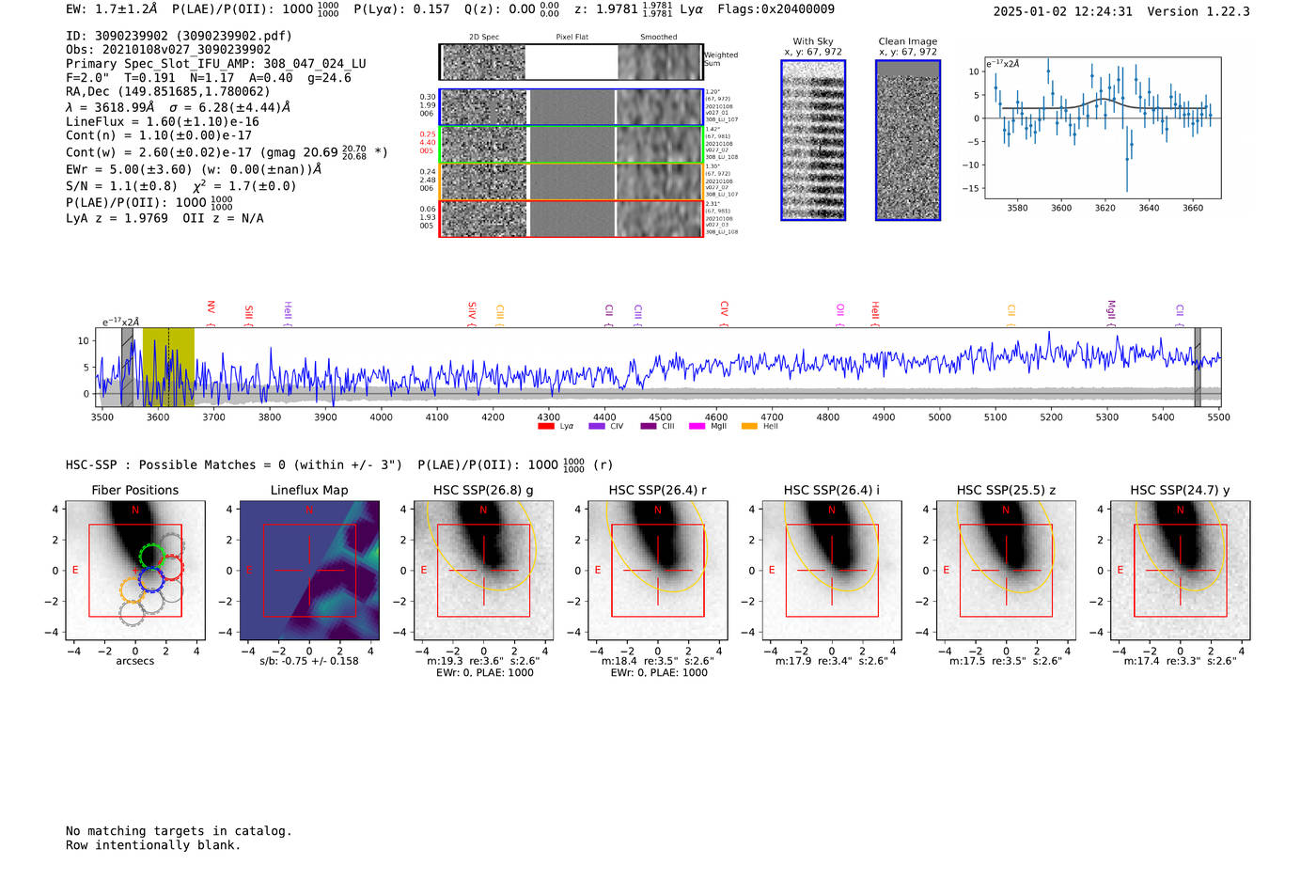Select the CIV line marker above spectrum

[724, 313]
